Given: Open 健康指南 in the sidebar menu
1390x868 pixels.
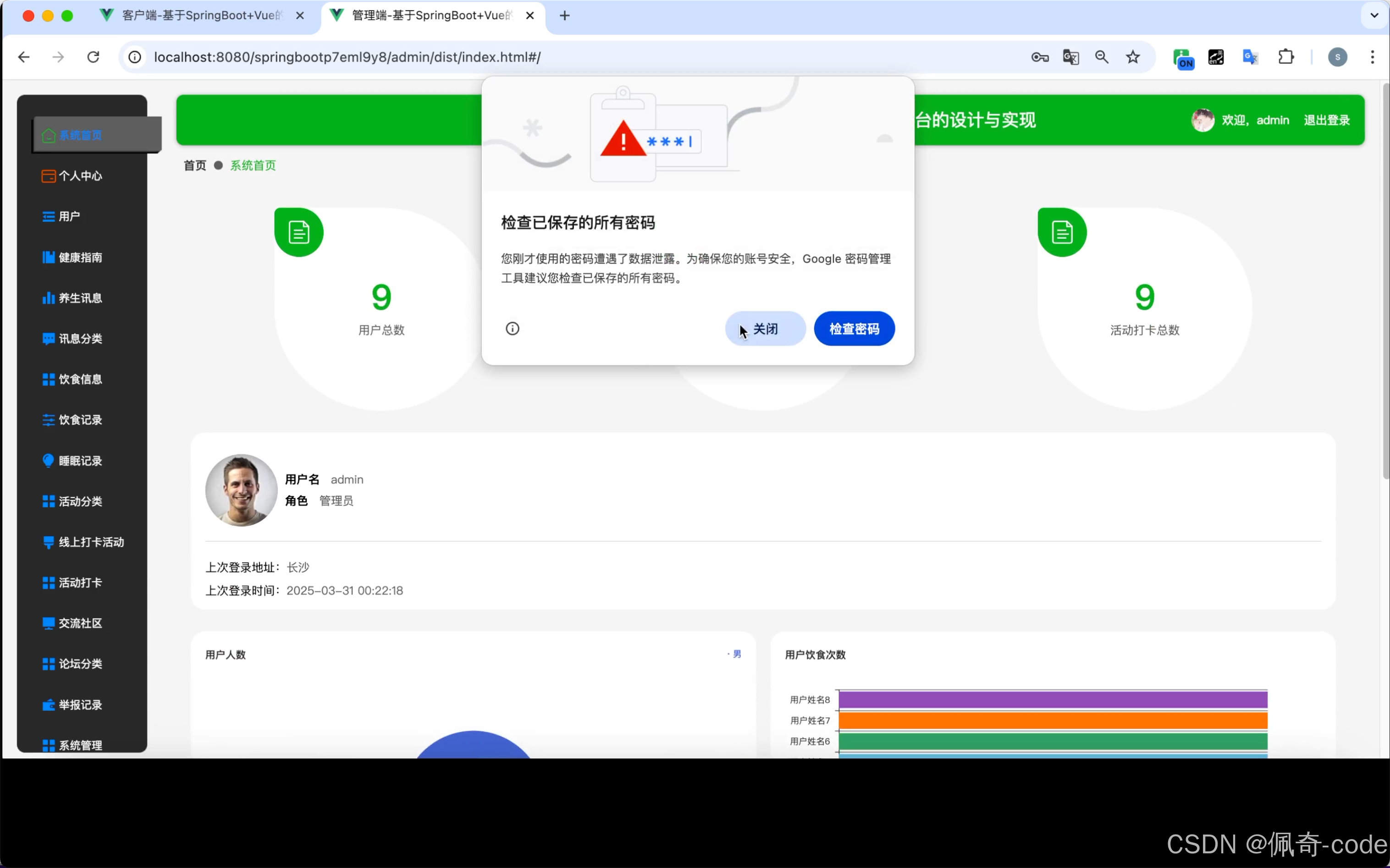Looking at the screenshot, I should pyautogui.click(x=80, y=258).
